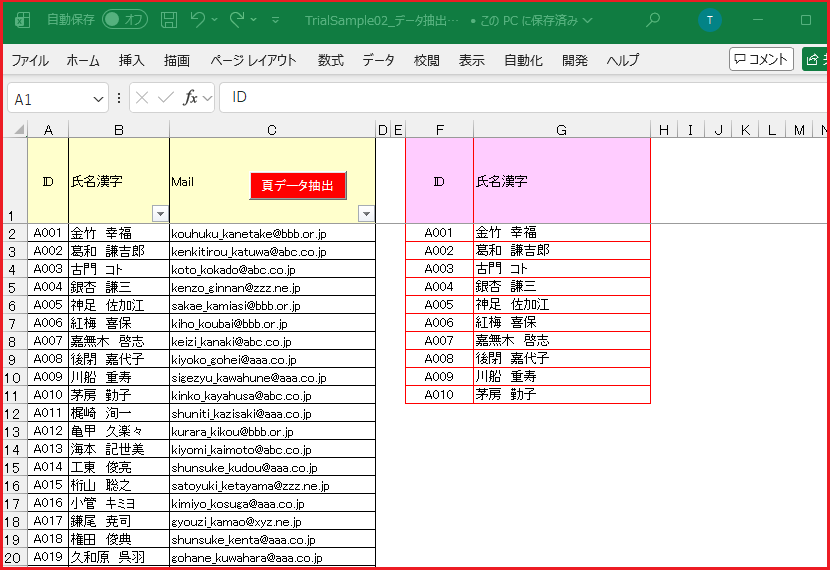Select cell 久和原 呉羽
The image size is (830, 570).
click(119, 557)
